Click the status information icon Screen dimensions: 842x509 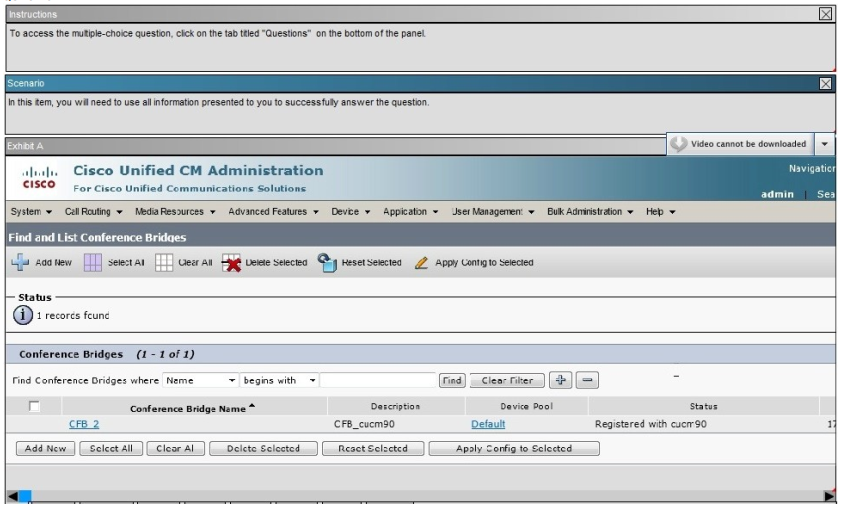(23, 315)
